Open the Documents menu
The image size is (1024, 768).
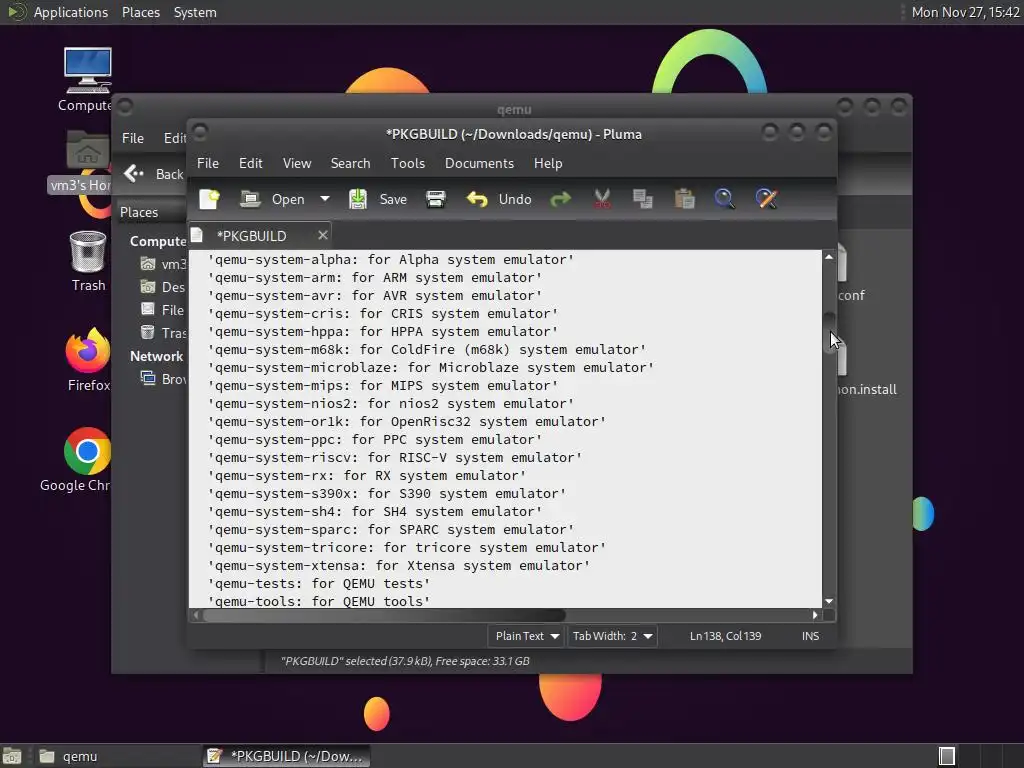click(479, 163)
